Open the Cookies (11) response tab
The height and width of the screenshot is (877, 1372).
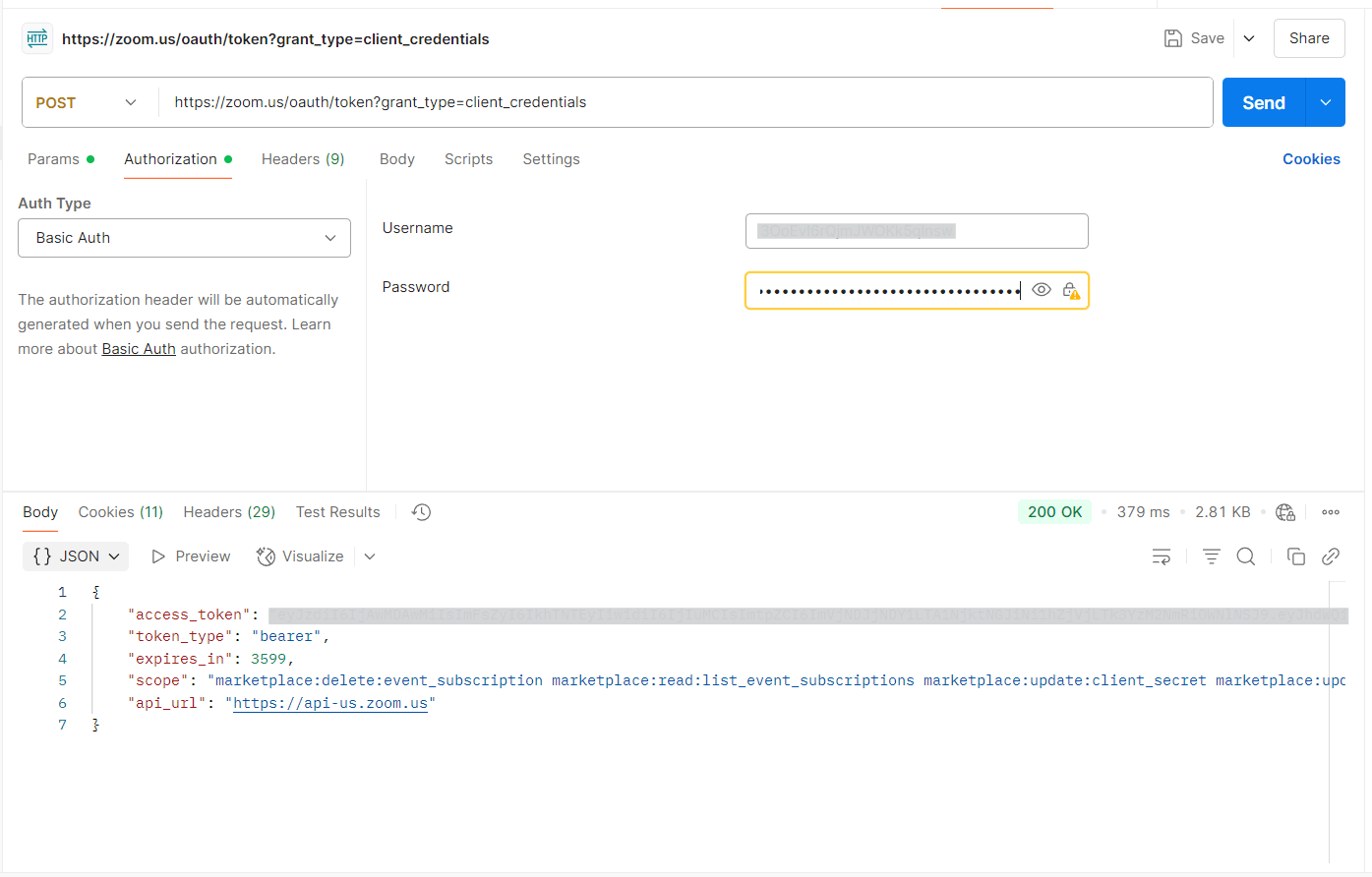tap(120, 511)
